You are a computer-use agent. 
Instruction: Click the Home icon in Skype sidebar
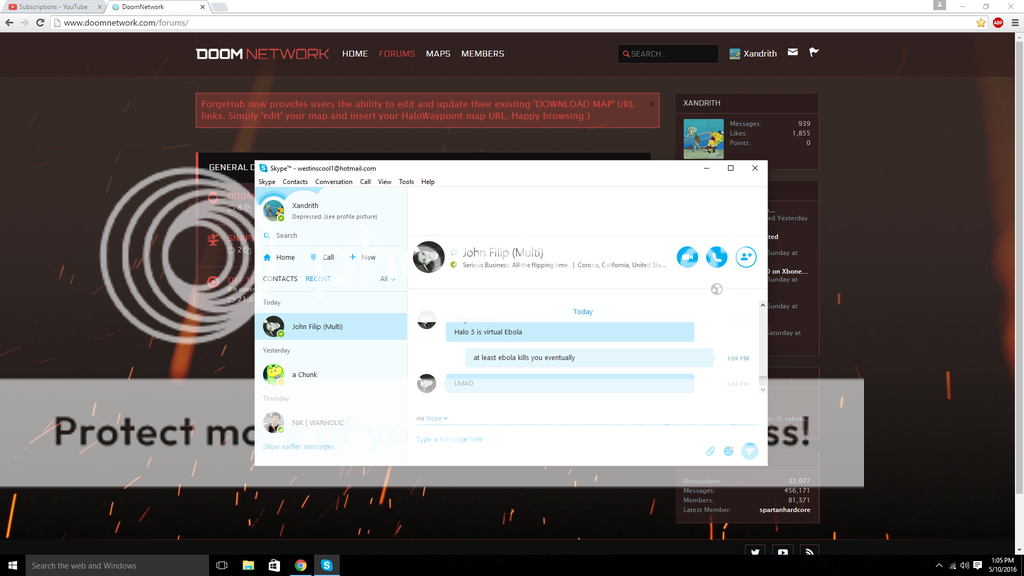(267, 257)
